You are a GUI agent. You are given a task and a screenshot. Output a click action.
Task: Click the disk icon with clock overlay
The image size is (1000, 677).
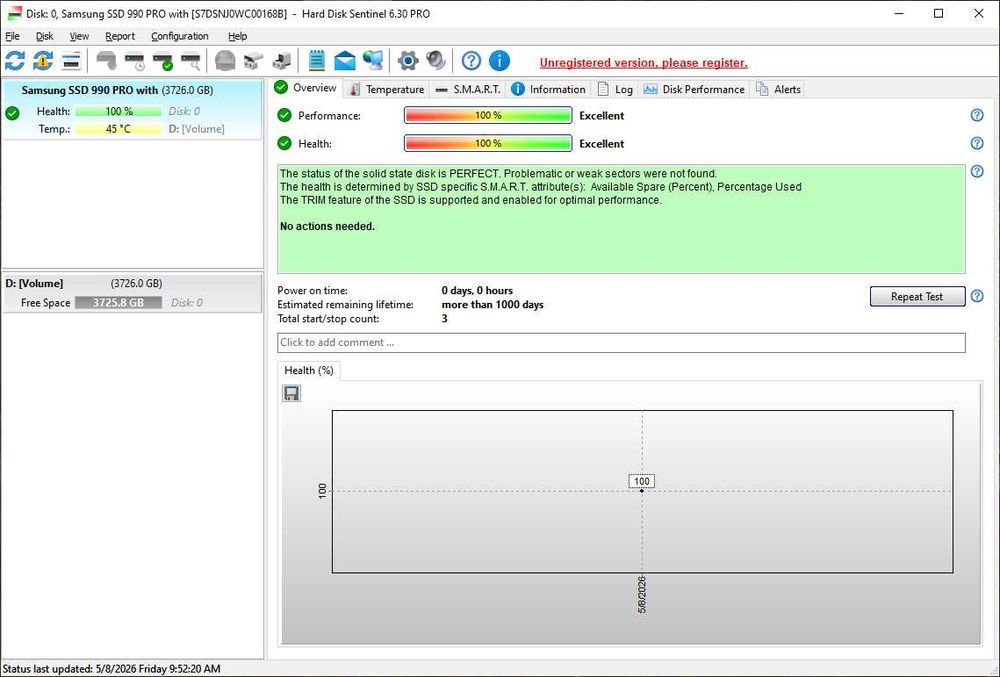click(135, 61)
